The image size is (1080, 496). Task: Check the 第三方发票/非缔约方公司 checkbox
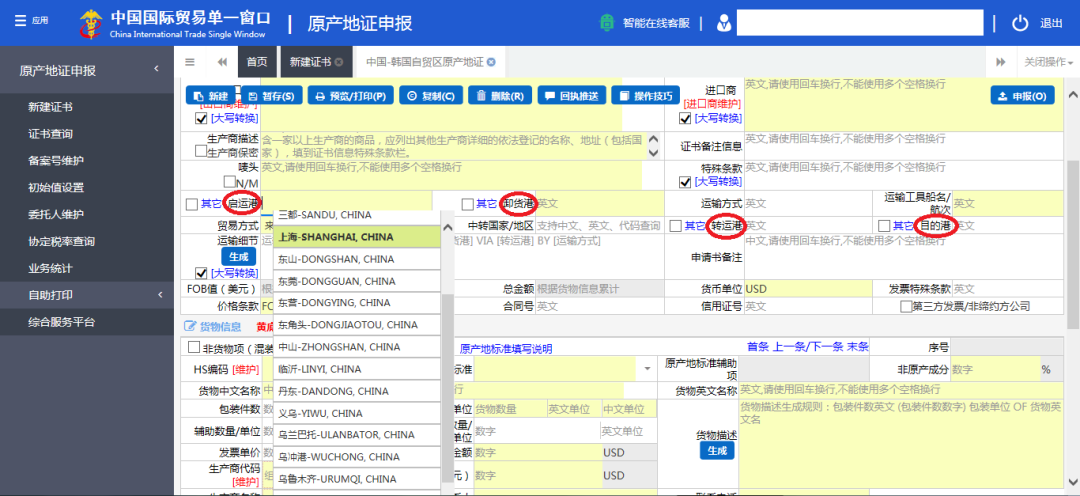point(906,307)
